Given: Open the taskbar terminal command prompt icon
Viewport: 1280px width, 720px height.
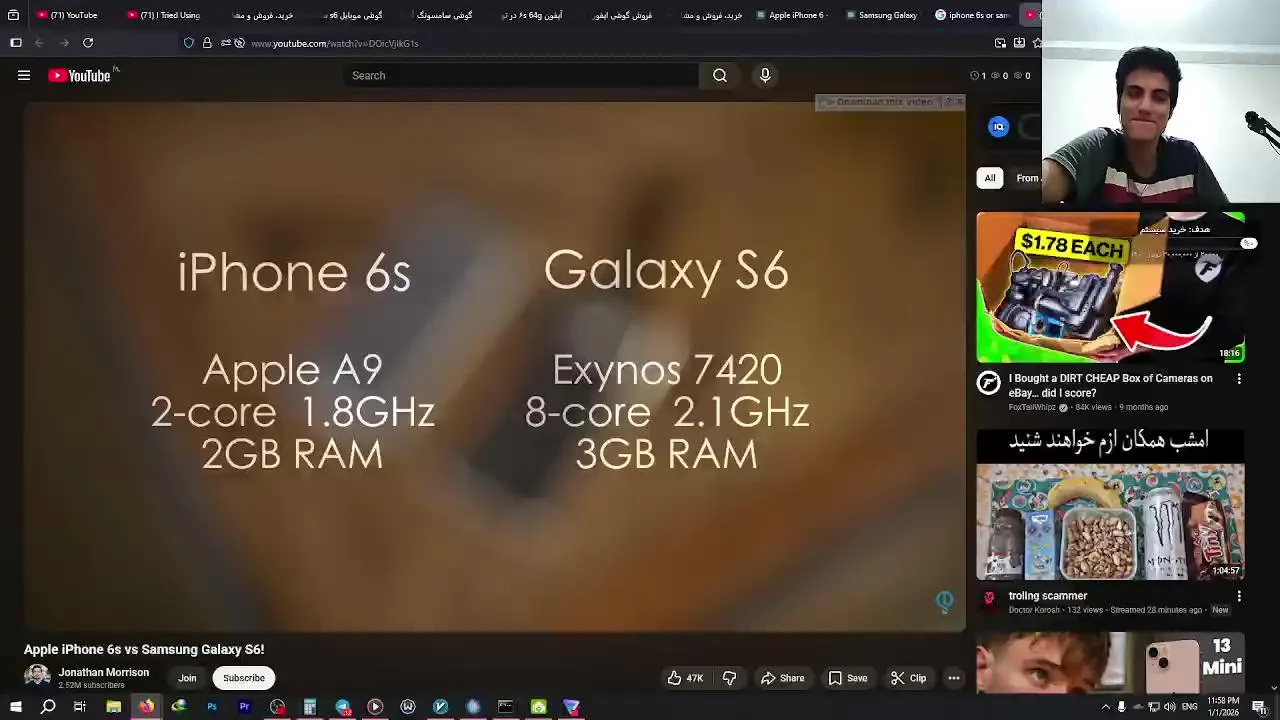Looking at the screenshot, I should (505, 707).
